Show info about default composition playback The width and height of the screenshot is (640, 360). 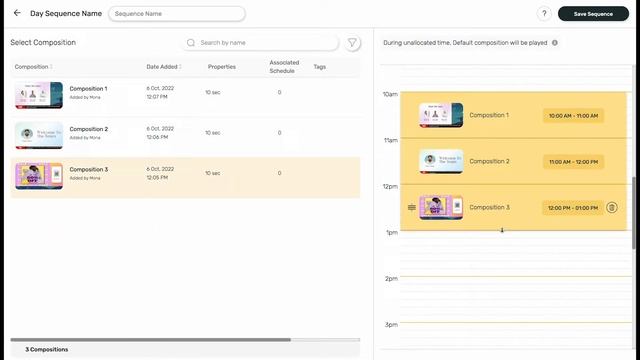[555, 43]
